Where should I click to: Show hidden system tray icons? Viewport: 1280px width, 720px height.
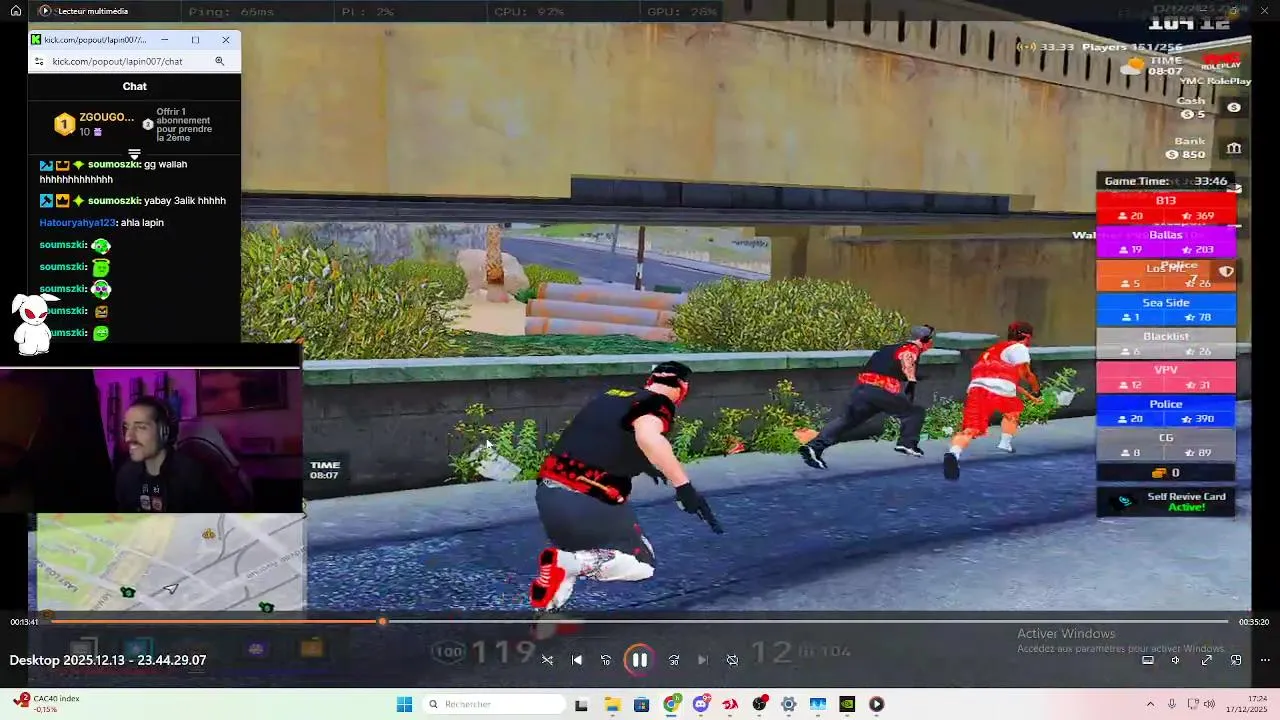coord(1150,704)
